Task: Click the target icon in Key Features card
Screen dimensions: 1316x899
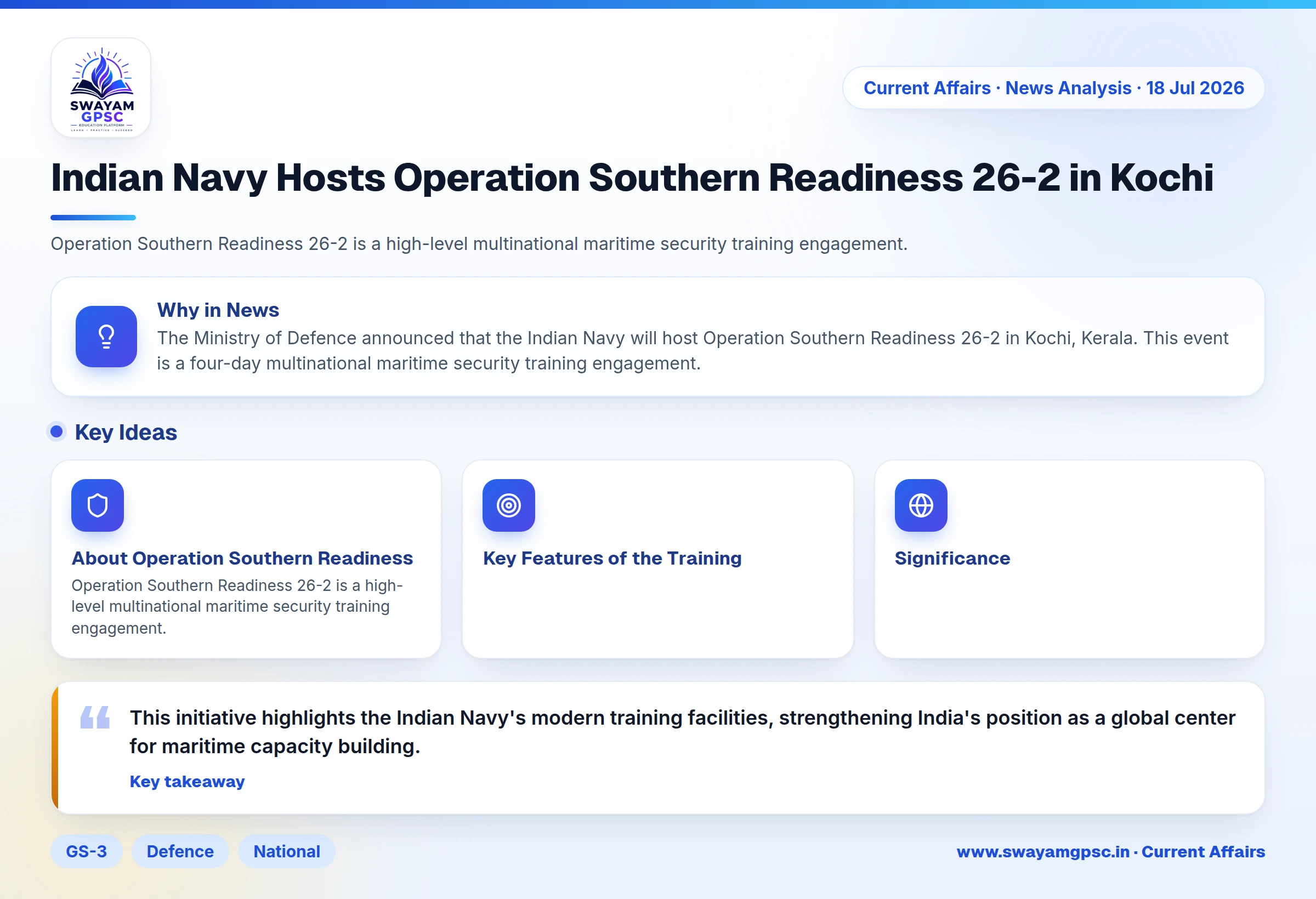Action: pos(508,505)
